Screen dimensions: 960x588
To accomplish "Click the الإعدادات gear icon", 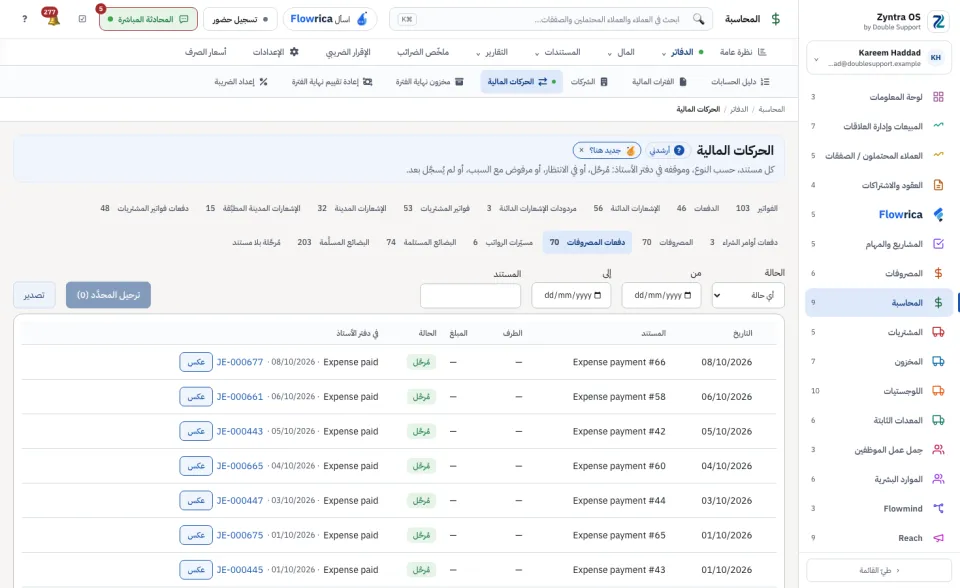I will point(294,52).
